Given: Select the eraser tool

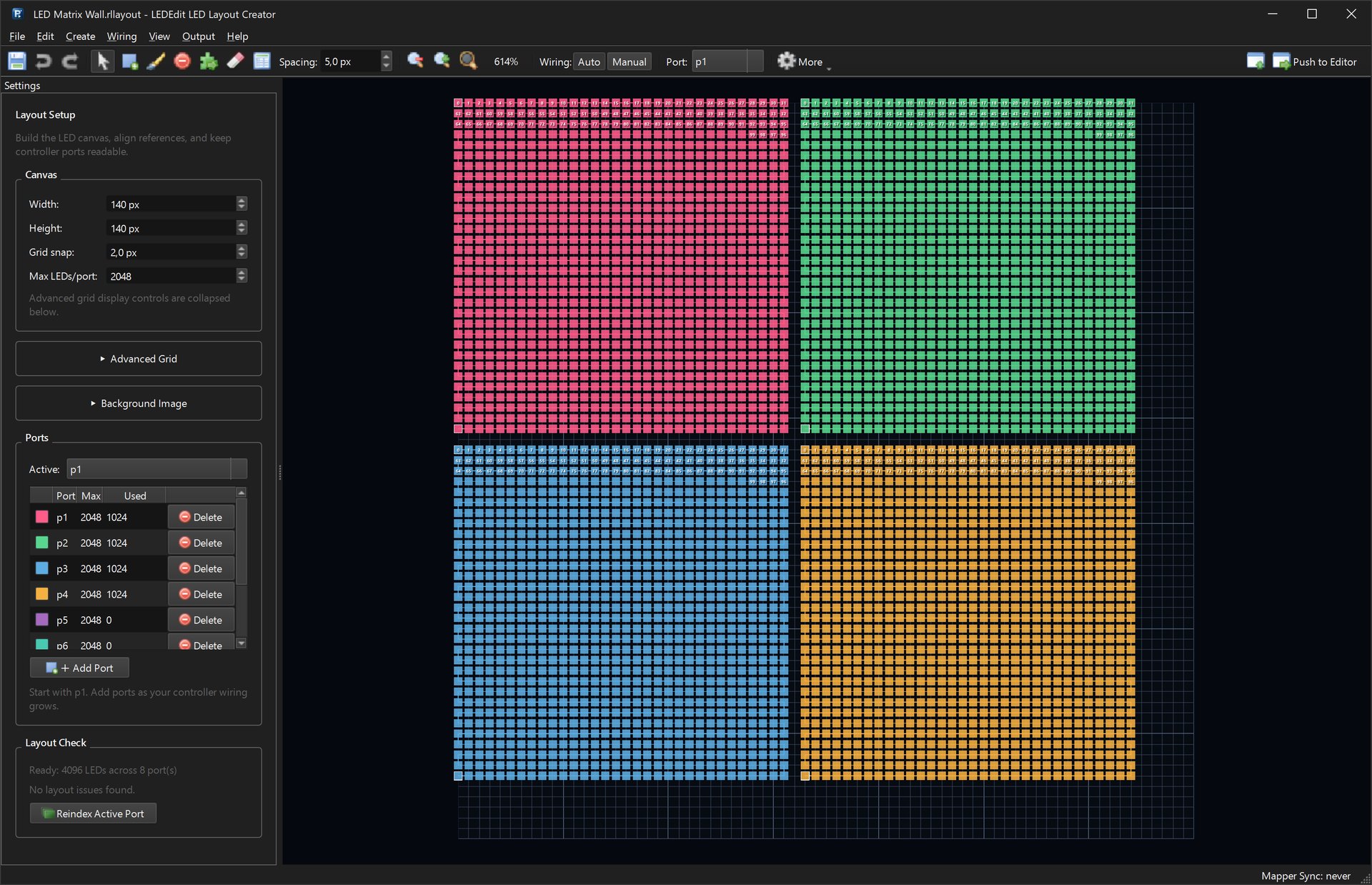Looking at the screenshot, I should pyautogui.click(x=235, y=61).
